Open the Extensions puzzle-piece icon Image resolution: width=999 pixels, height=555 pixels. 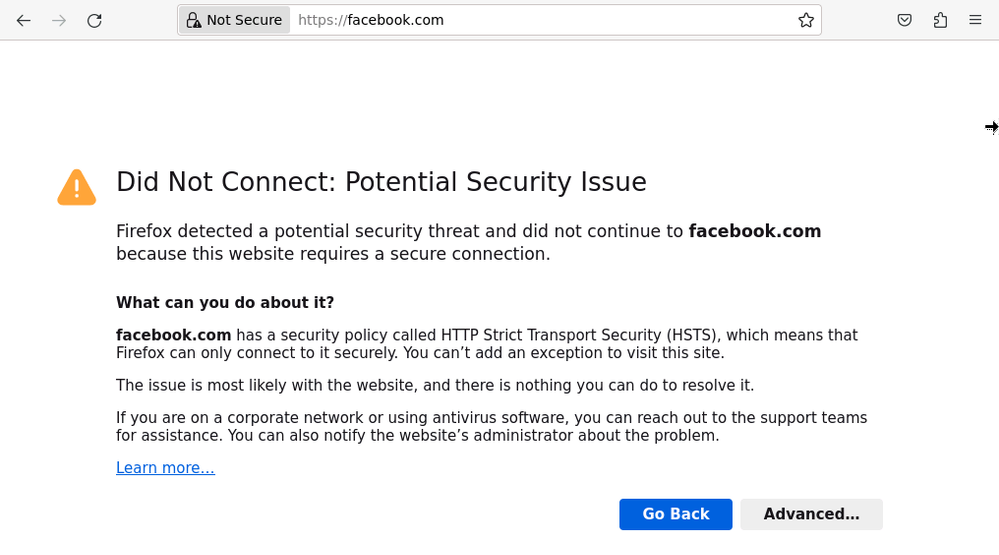940,20
